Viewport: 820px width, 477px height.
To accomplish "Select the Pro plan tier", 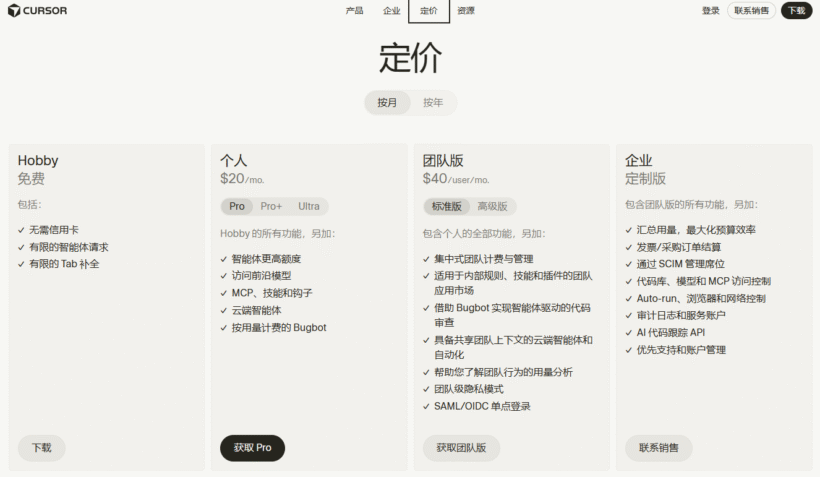I will [237, 206].
